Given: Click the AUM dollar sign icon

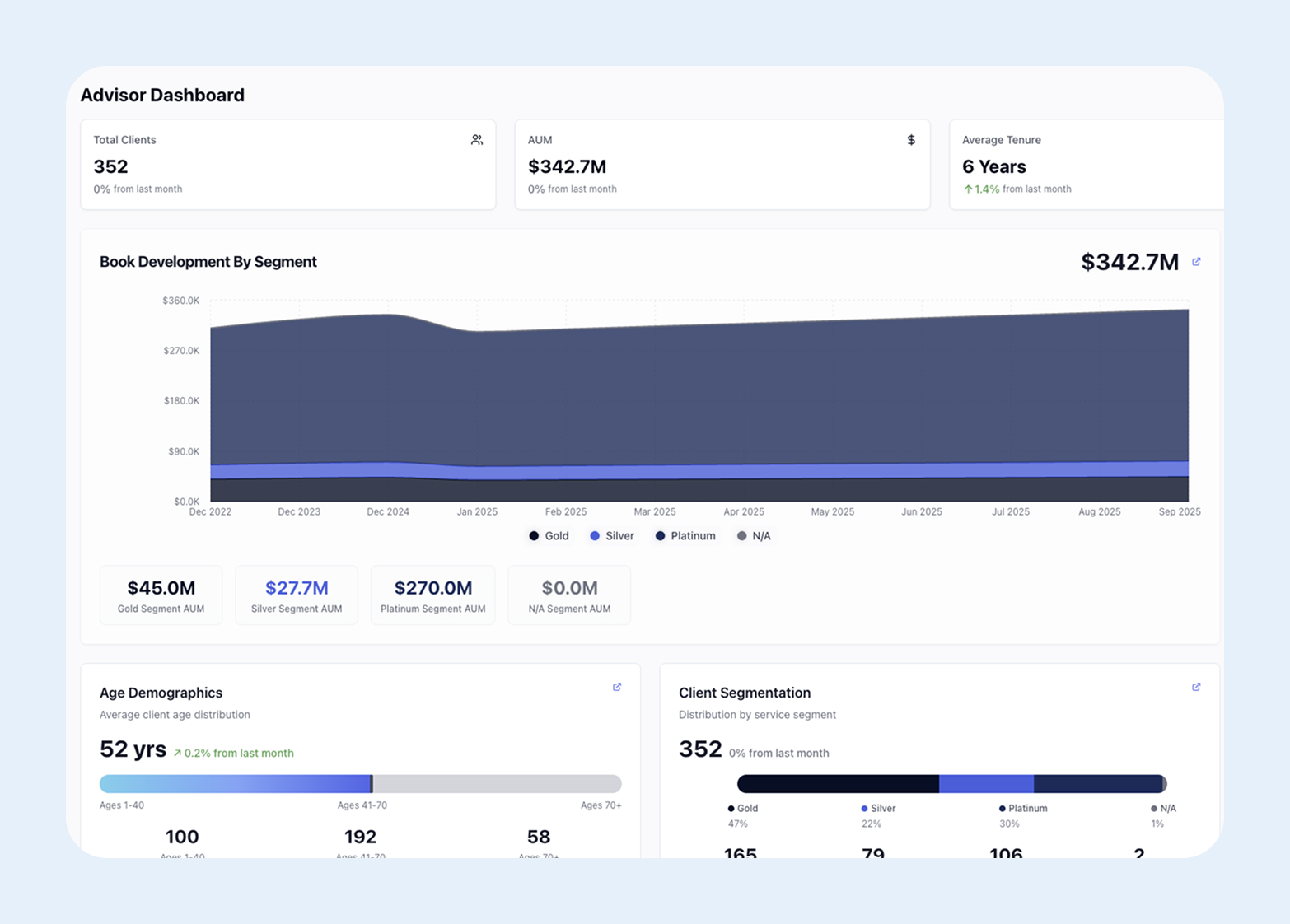Looking at the screenshot, I should 910,140.
